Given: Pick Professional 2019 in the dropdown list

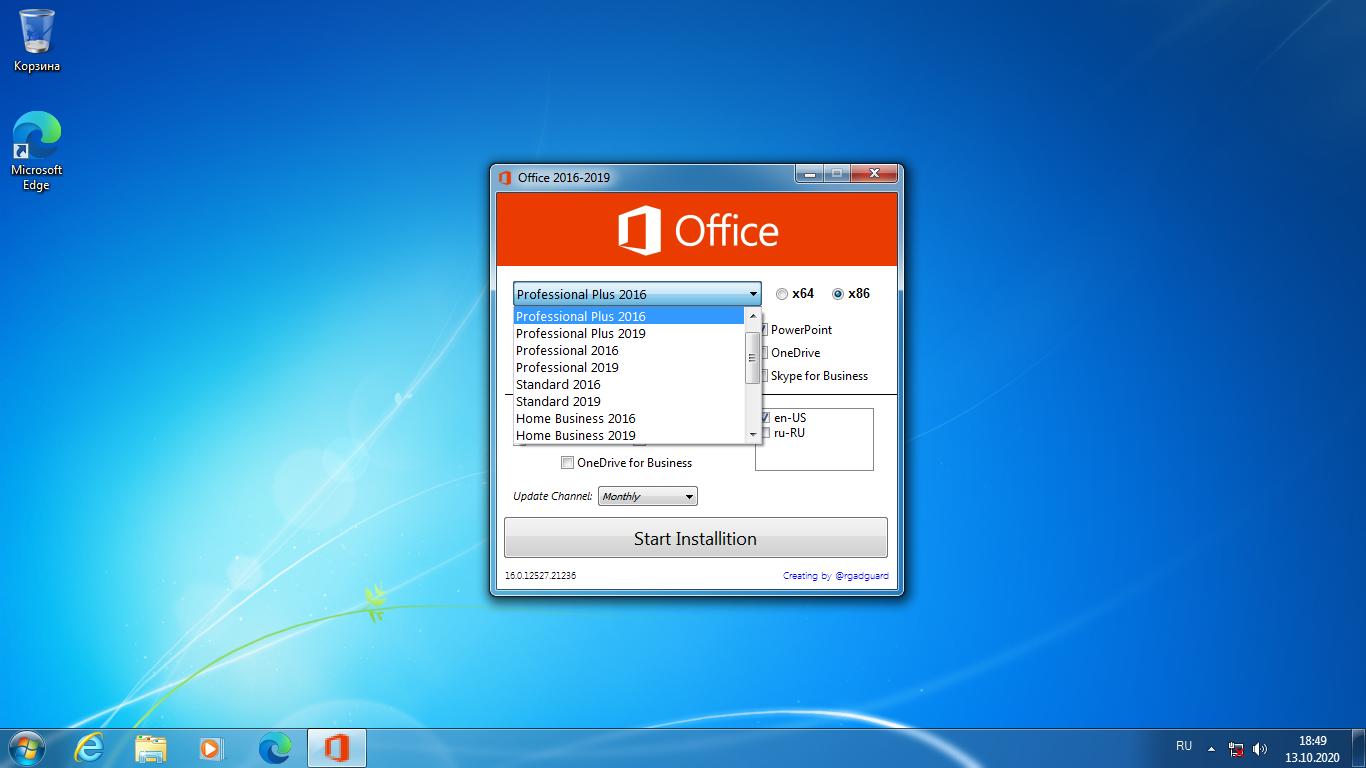Looking at the screenshot, I should tap(629, 367).
